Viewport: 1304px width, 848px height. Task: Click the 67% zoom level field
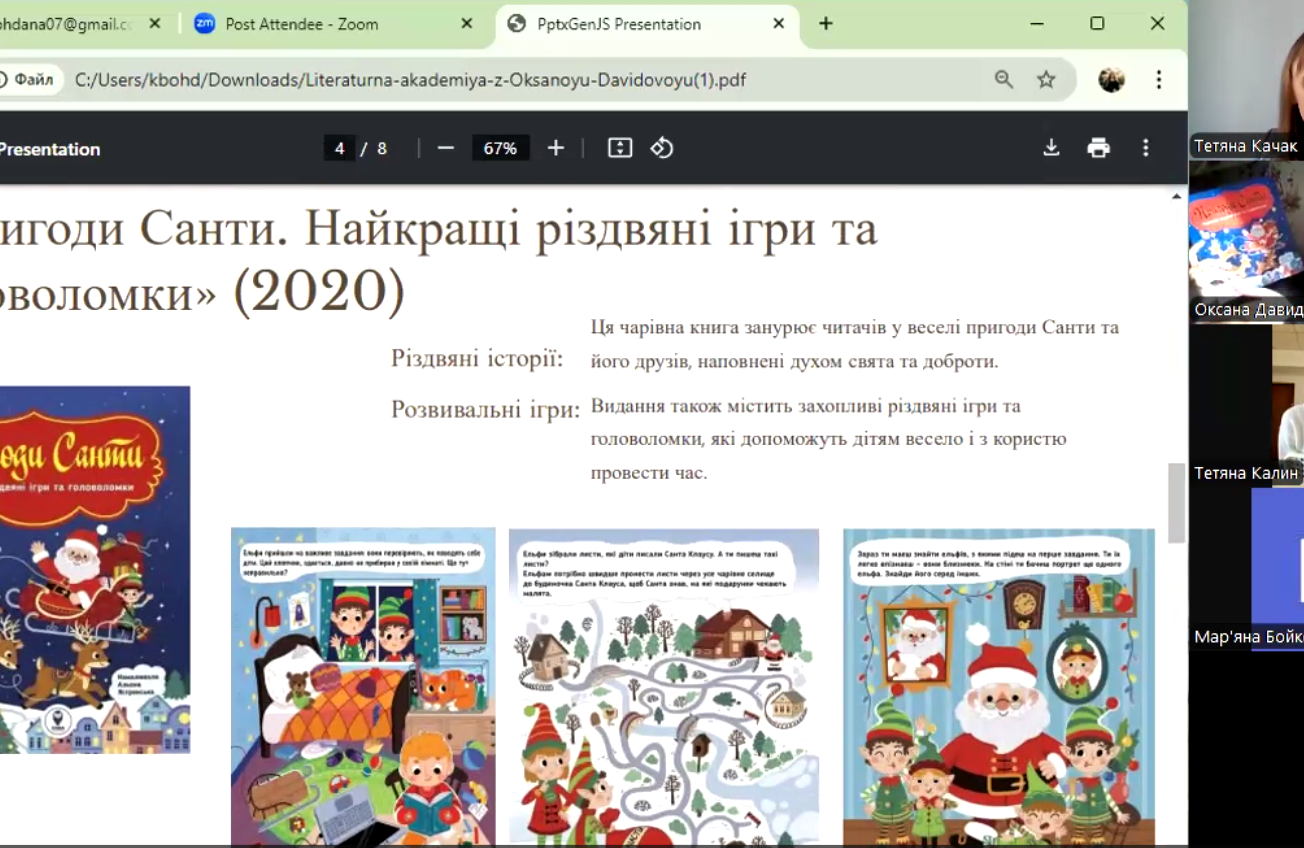(500, 148)
